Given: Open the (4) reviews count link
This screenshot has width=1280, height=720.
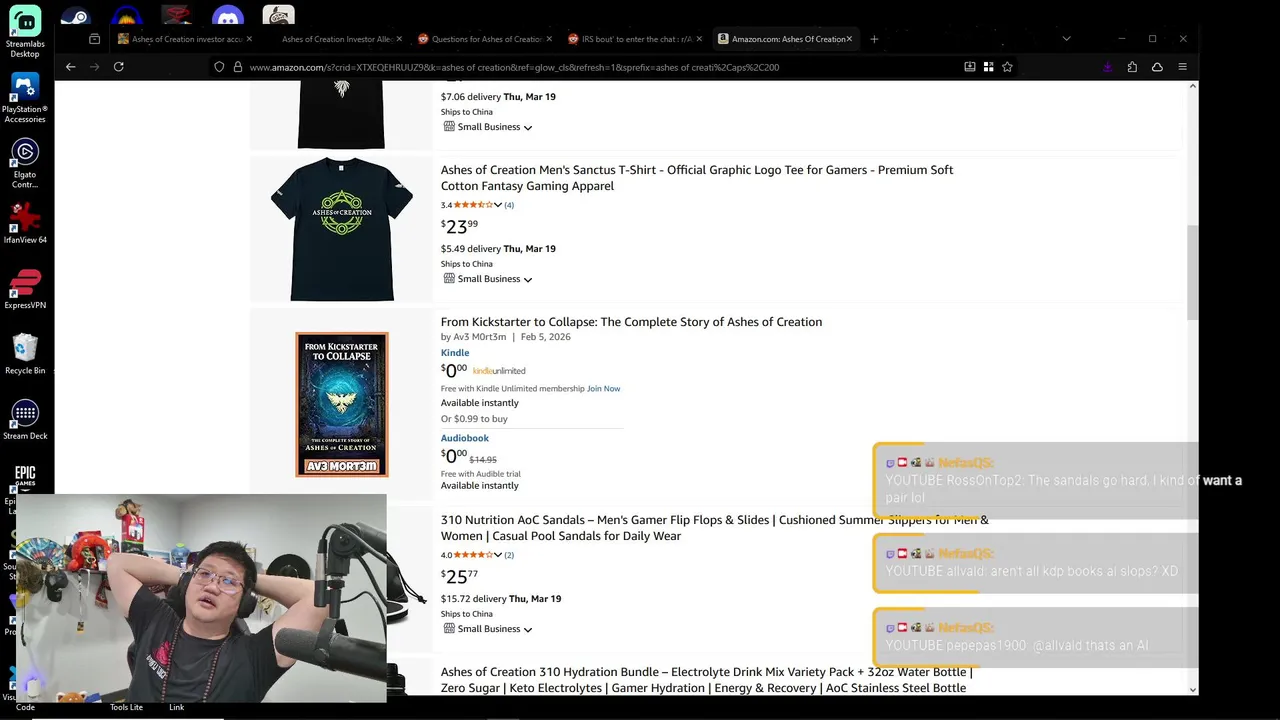Looking at the screenshot, I should point(509,205).
